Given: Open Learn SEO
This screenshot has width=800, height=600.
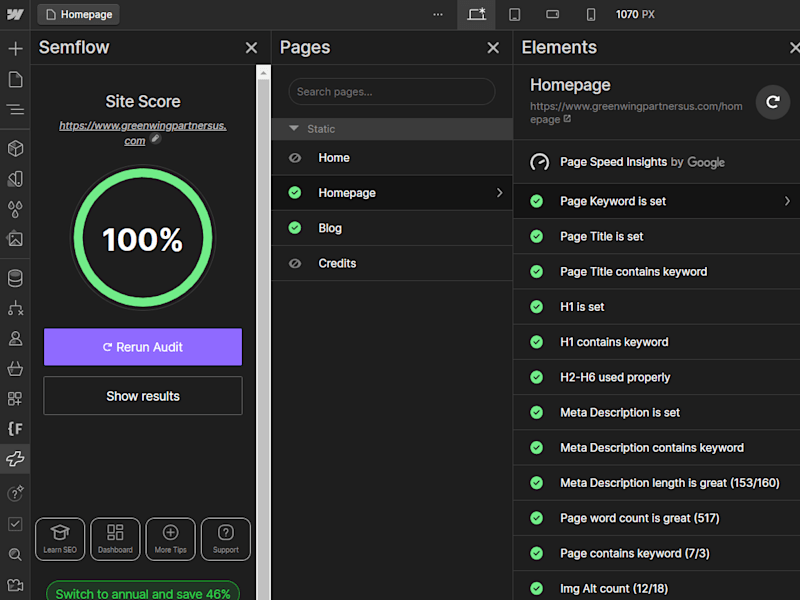Looking at the screenshot, I should pyautogui.click(x=60, y=539).
